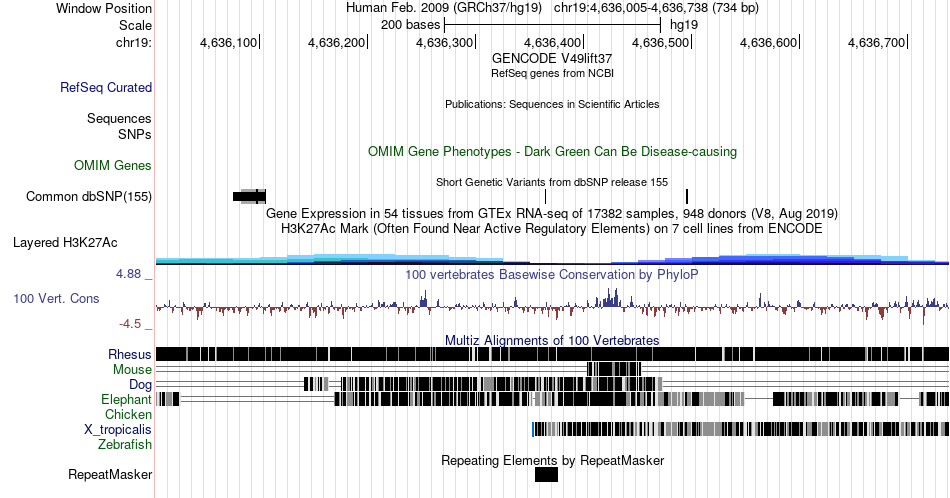The image size is (950, 498).
Task: Click the Sequences track label
Action: (x=119, y=118)
